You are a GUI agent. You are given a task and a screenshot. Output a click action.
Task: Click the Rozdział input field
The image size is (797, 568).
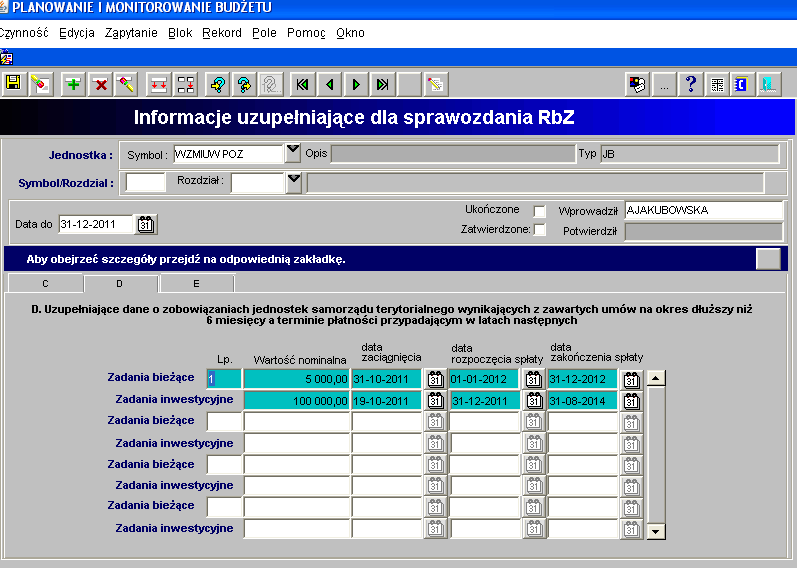(257, 183)
